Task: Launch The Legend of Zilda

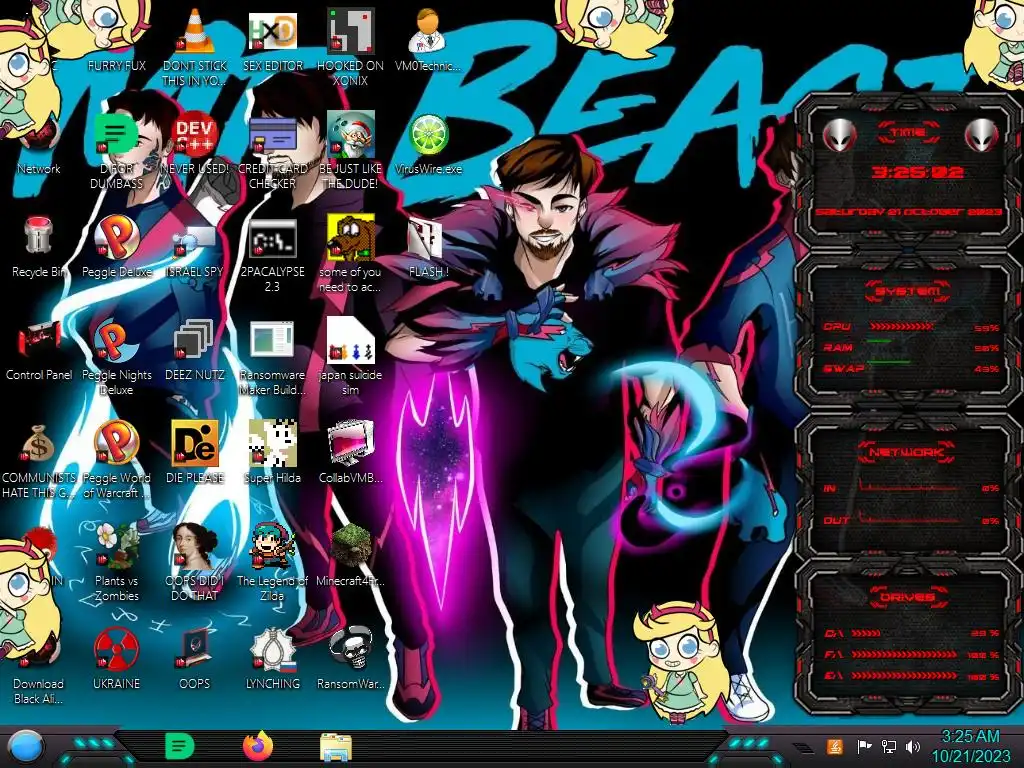Action: pyautogui.click(x=272, y=545)
